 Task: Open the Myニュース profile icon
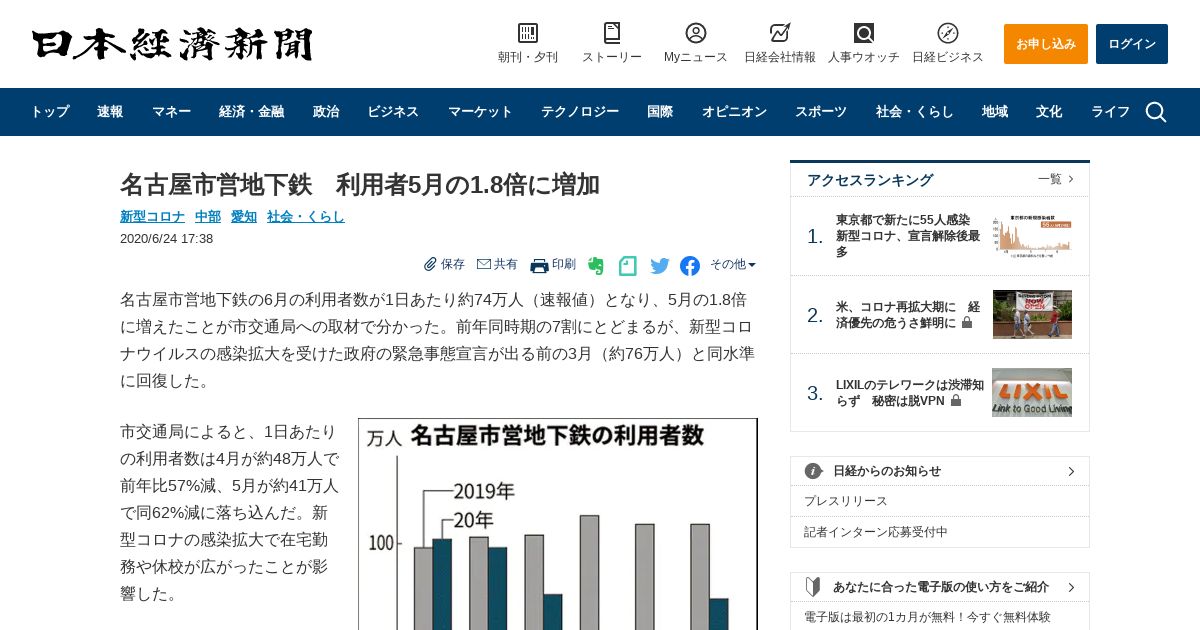[696, 33]
